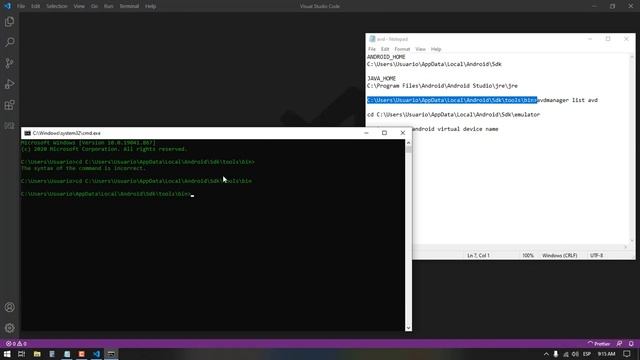Screen dimensions: 640x360
Task: Open VS Code View menu
Action: [79, 6]
